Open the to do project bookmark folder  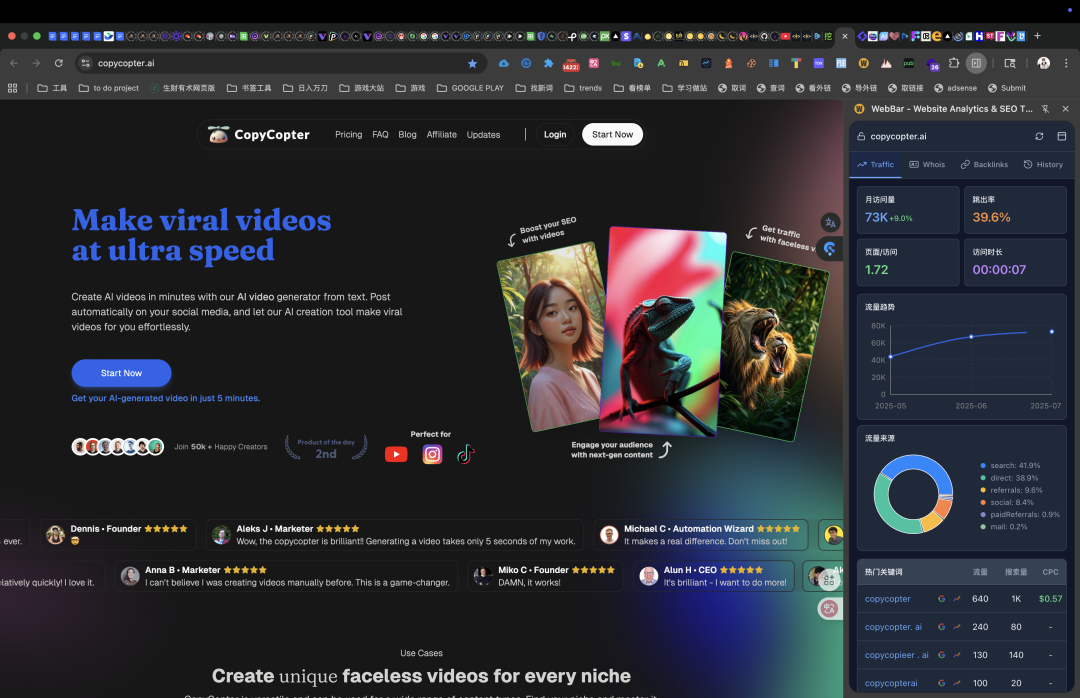pos(109,88)
